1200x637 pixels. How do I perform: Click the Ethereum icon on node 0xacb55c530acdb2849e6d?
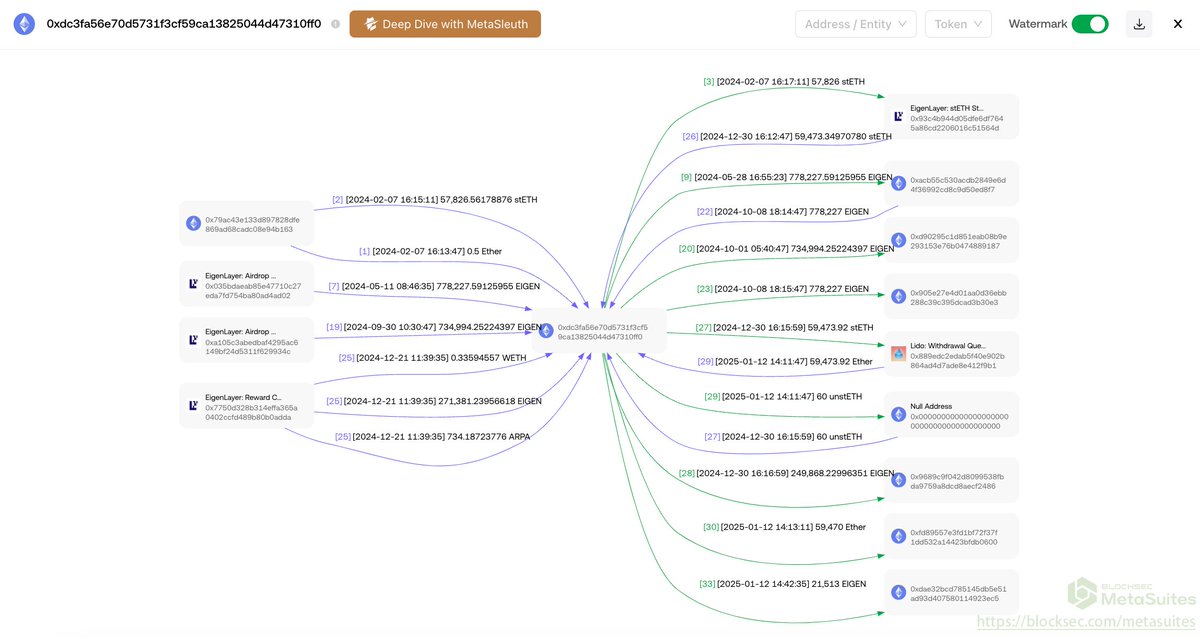point(898,184)
